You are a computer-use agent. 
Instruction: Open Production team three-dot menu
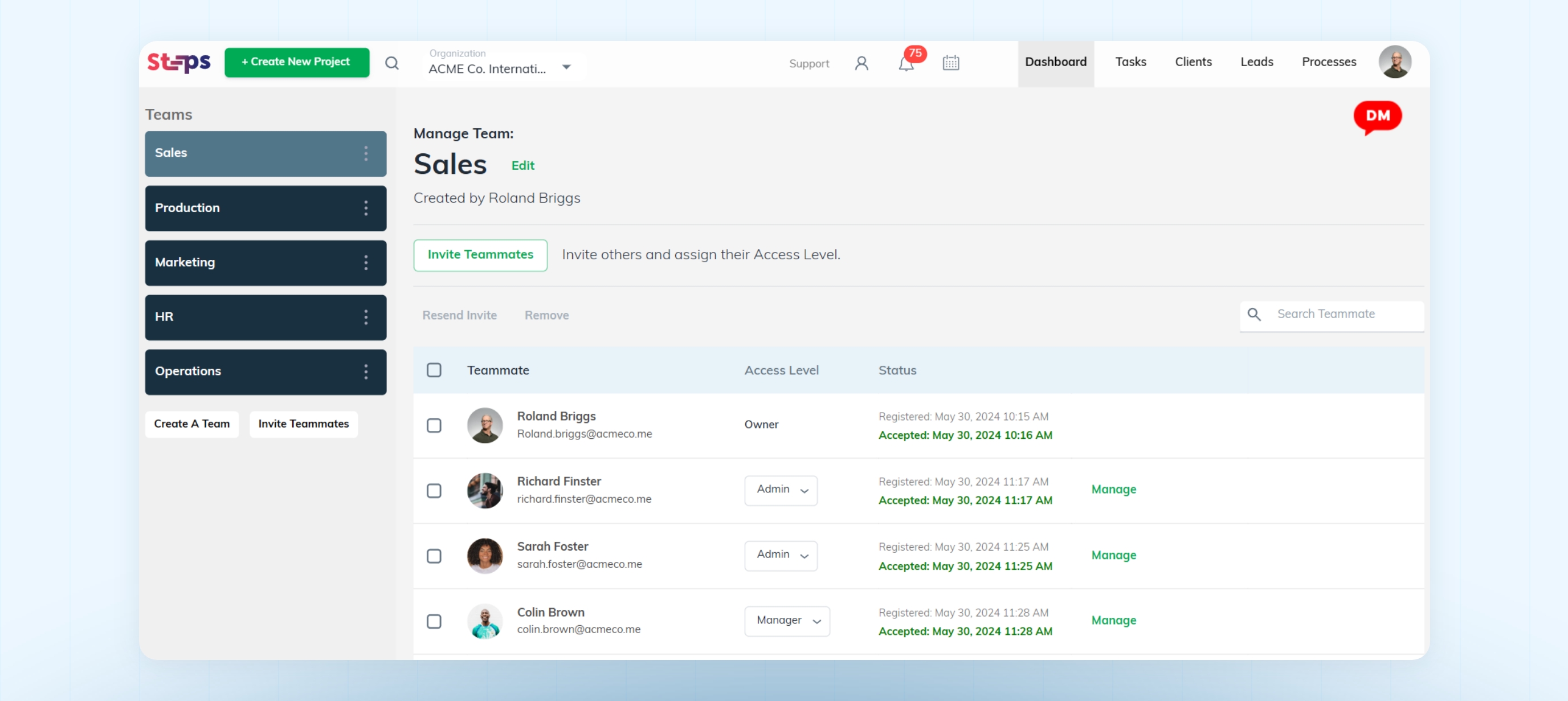(x=366, y=208)
